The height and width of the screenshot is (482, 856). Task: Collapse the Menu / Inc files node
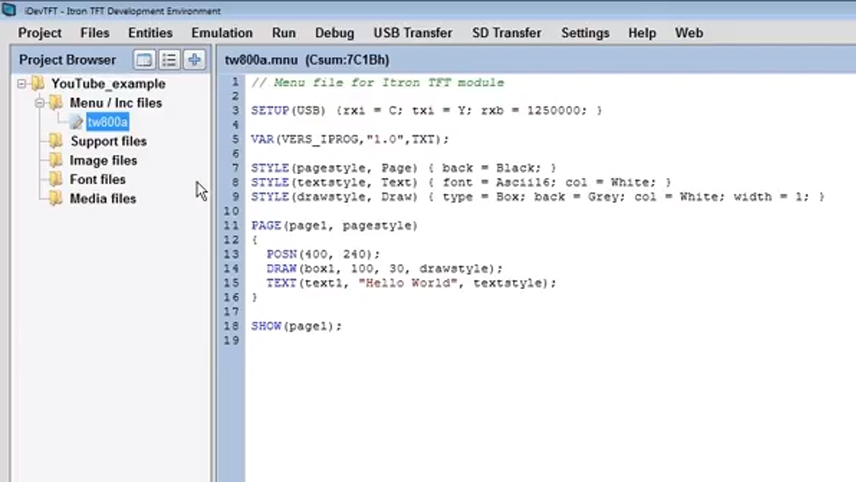pyautogui.click(x=40, y=103)
